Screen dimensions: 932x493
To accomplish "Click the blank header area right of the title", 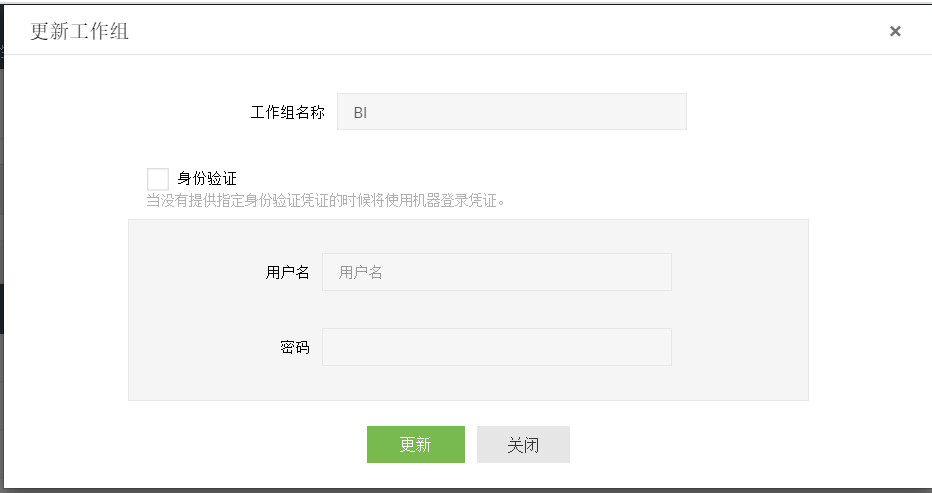I will coord(500,31).
